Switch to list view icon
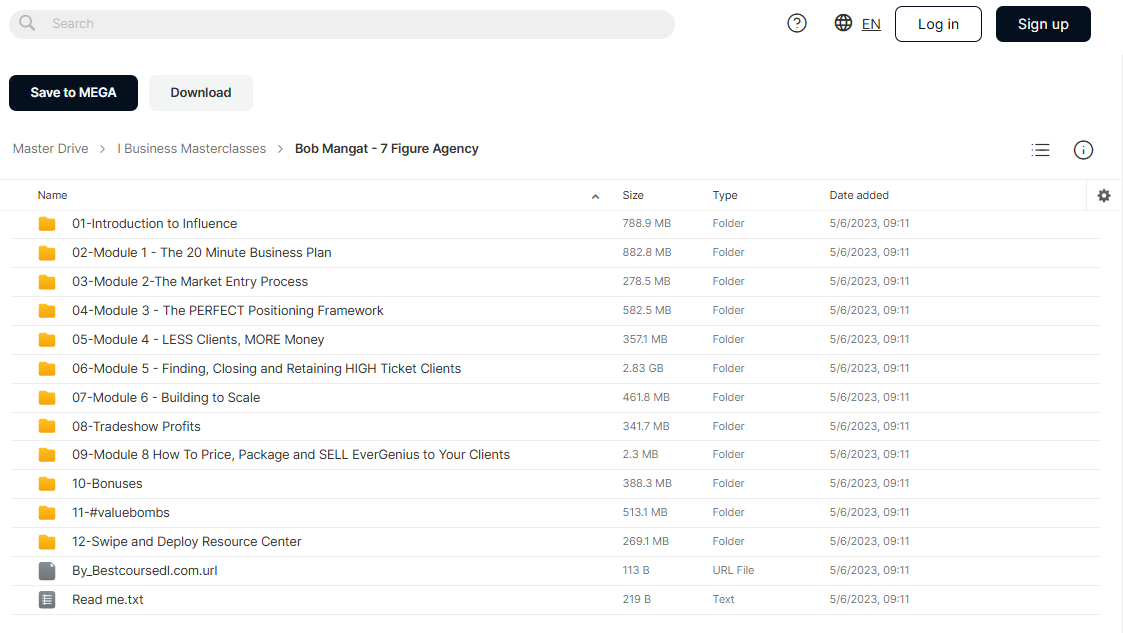1123x633 pixels. (1040, 150)
